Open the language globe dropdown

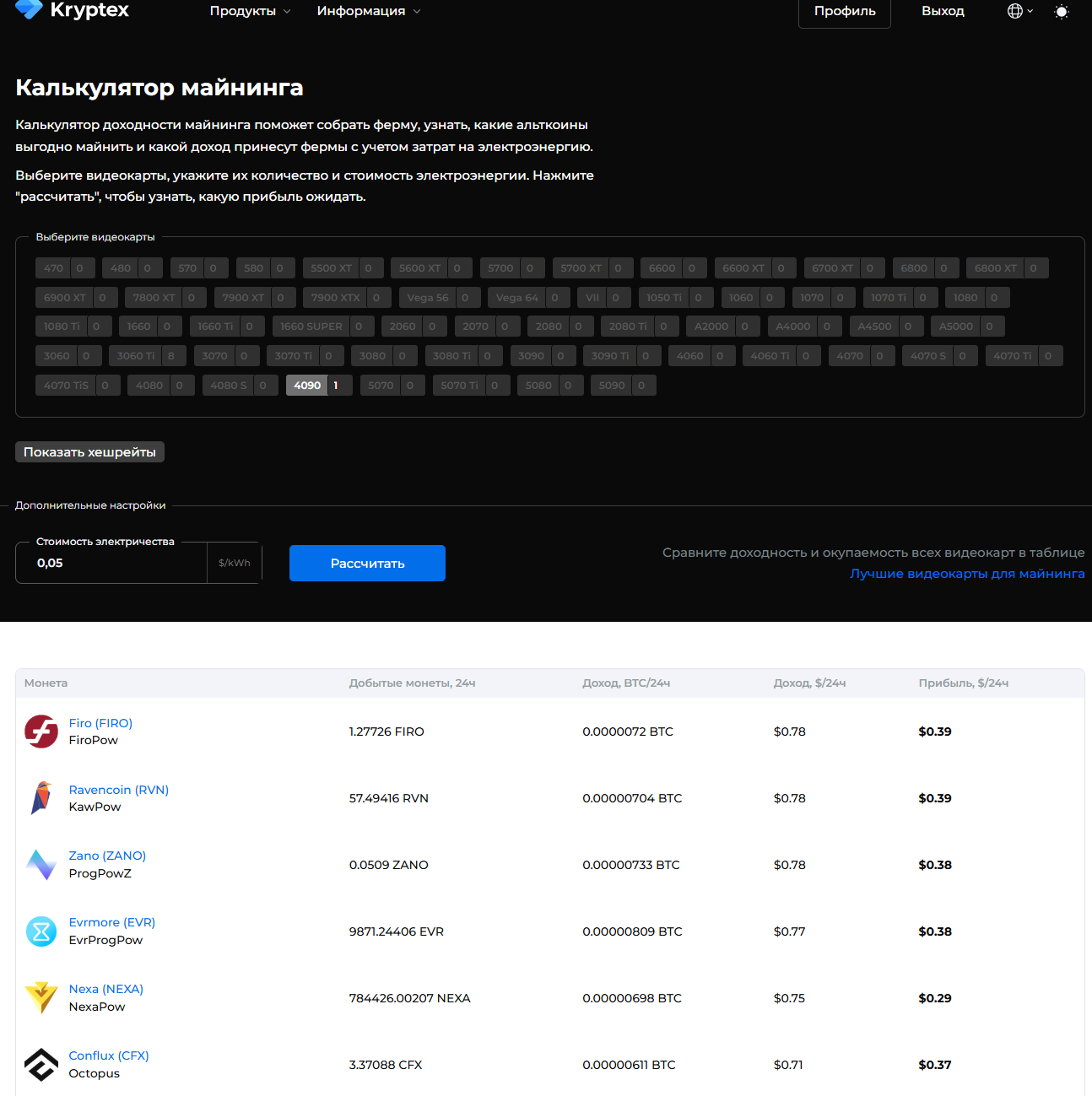(x=1019, y=11)
